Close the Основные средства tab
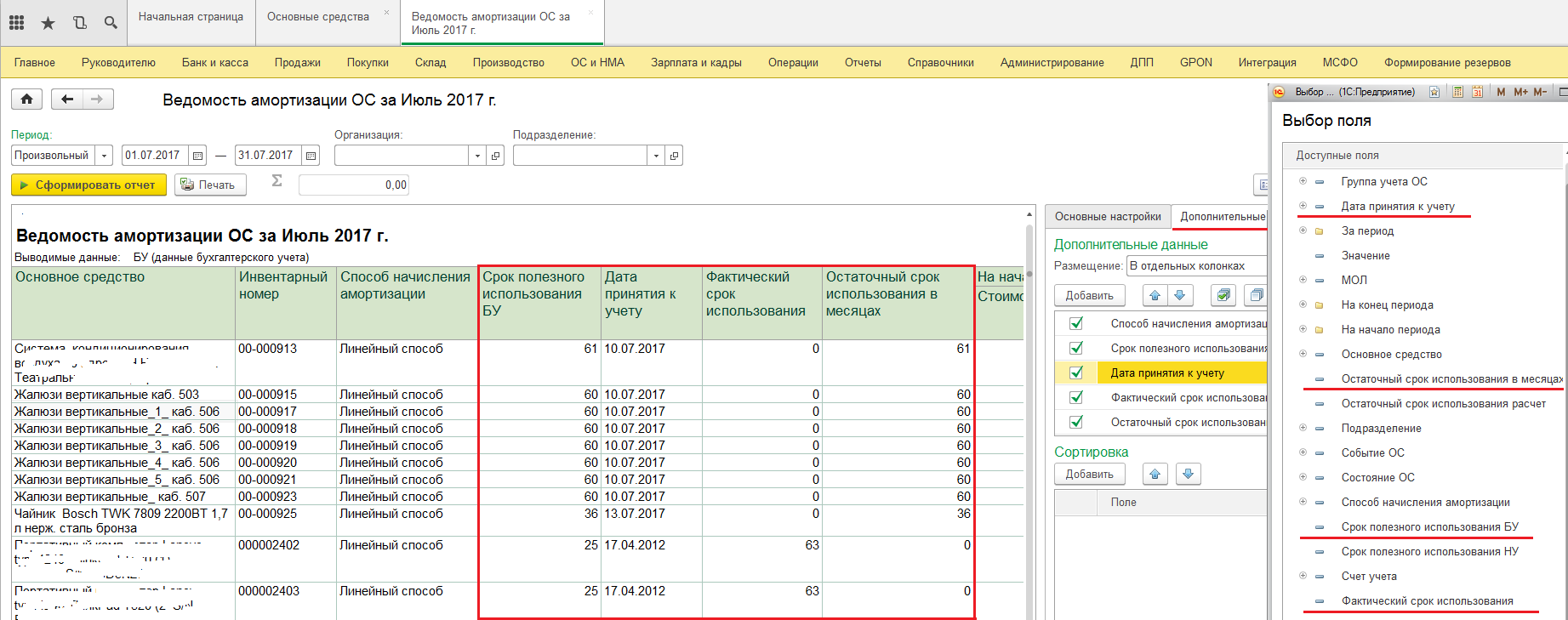The width and height of the screenshot is (1568, 620). [x=386, y=13]
